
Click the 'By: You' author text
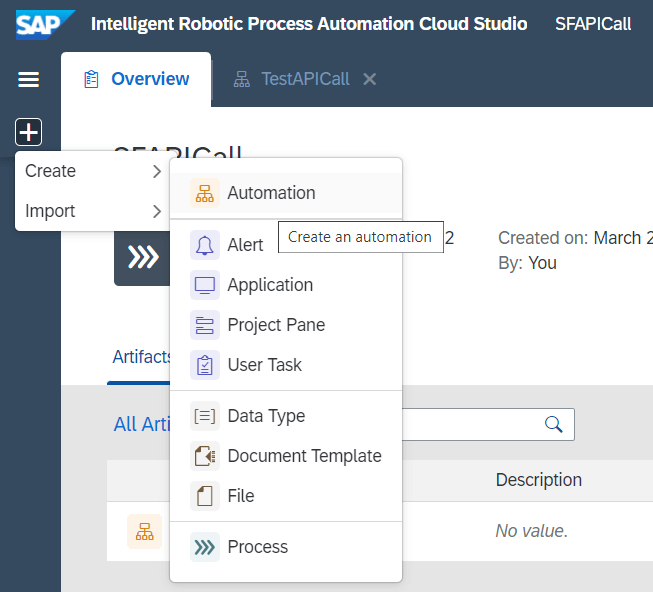527,263
